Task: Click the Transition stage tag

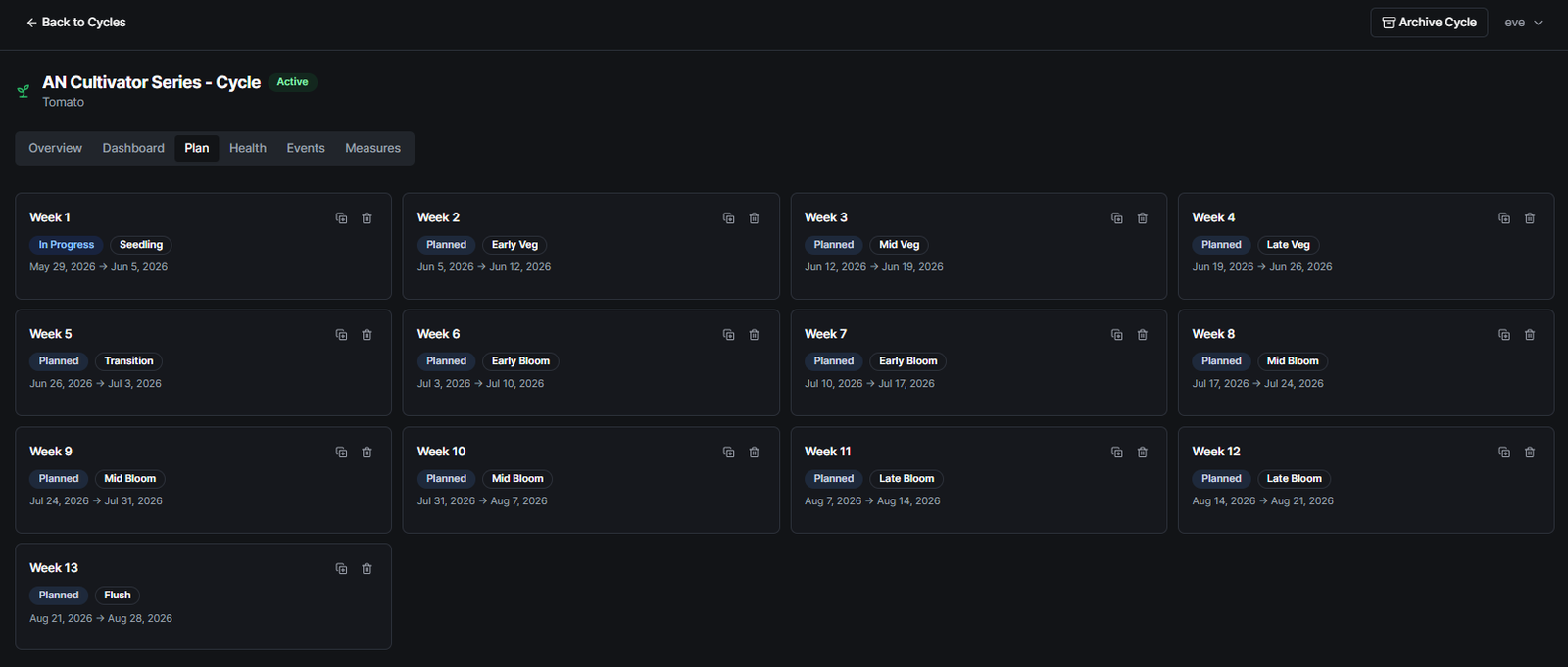Action: (128, 361)
